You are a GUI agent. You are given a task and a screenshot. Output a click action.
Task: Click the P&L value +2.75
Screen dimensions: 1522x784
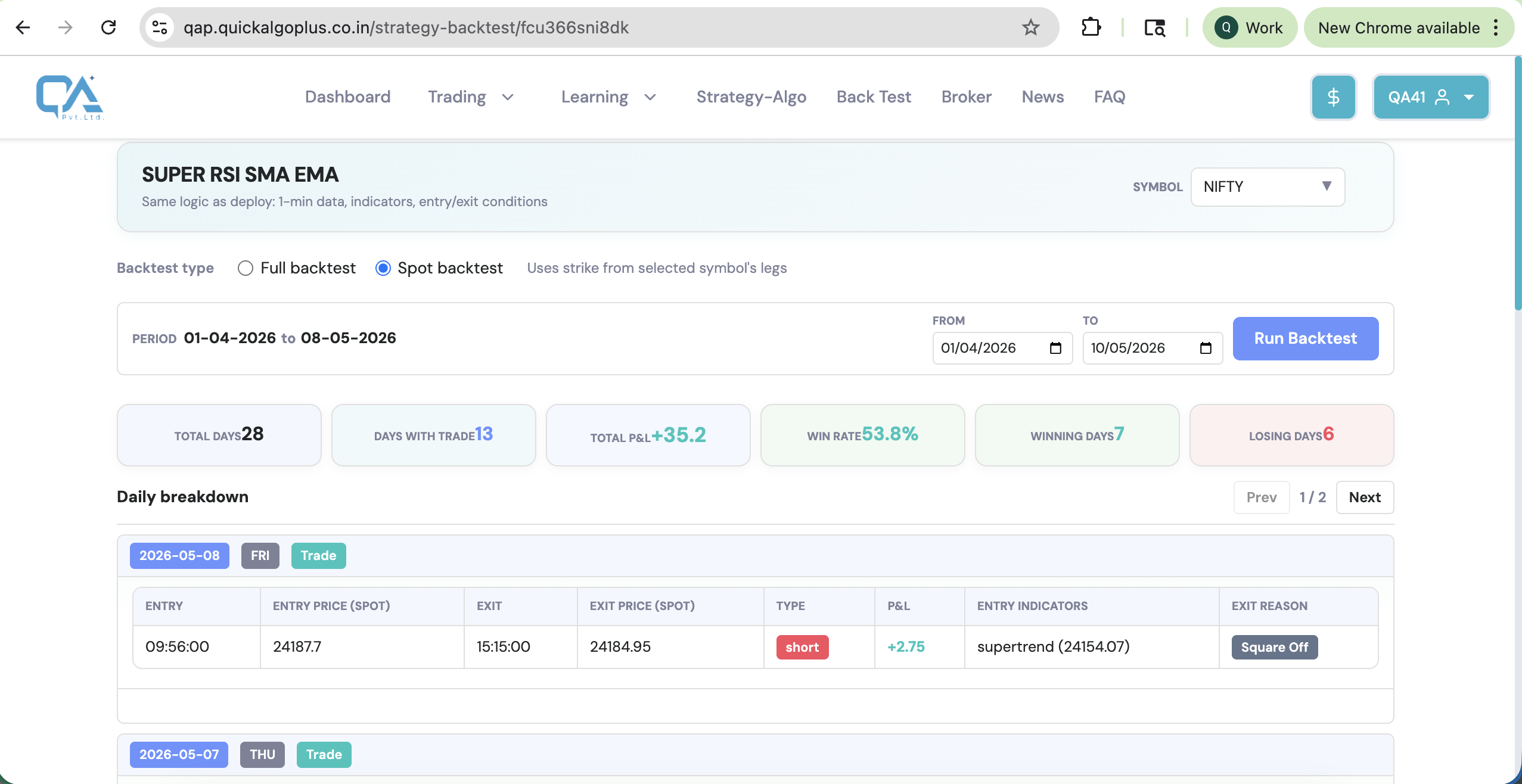tap(906, 647)
